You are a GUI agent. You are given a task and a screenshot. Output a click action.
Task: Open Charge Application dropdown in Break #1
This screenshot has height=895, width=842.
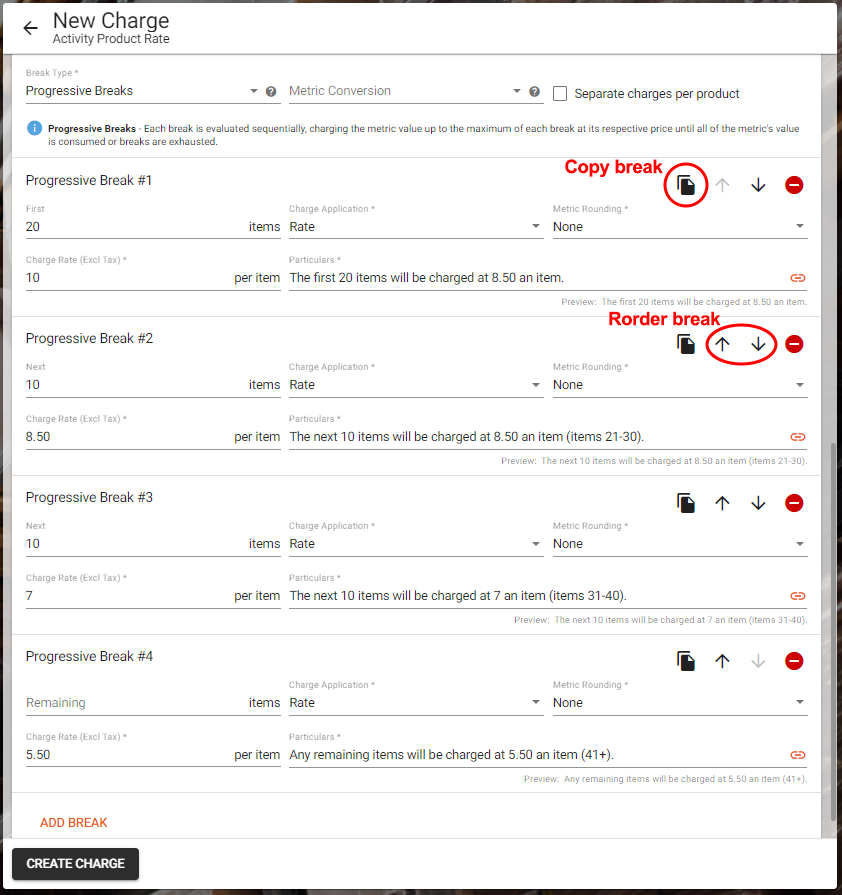415,227
